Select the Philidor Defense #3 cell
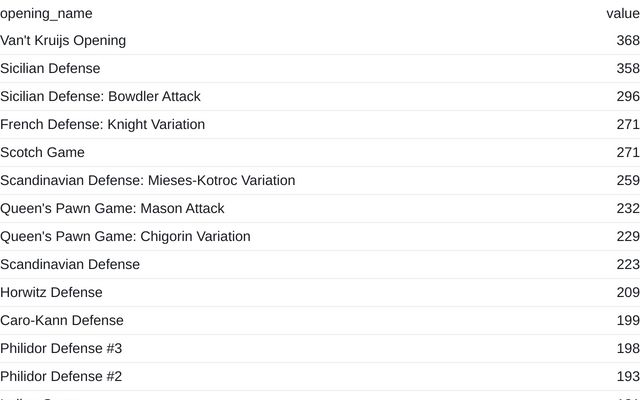 click(x=61, y=349)
